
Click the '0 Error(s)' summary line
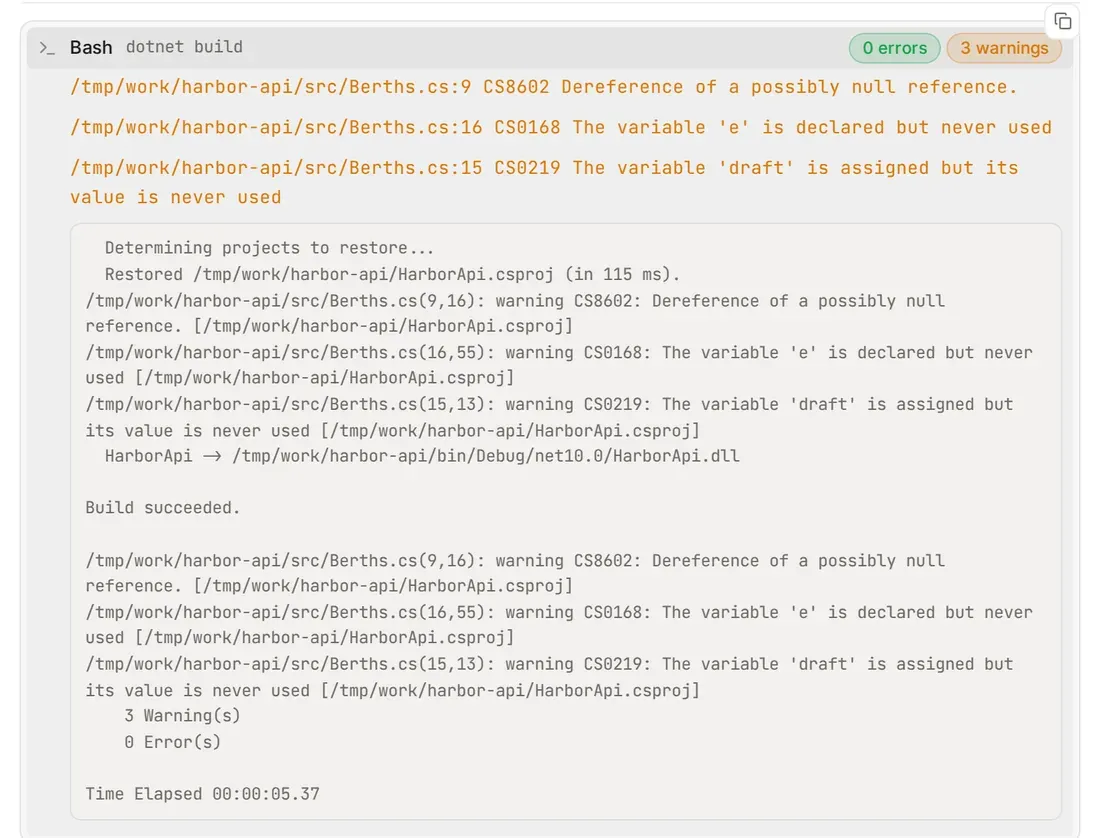tap(173, 742)
